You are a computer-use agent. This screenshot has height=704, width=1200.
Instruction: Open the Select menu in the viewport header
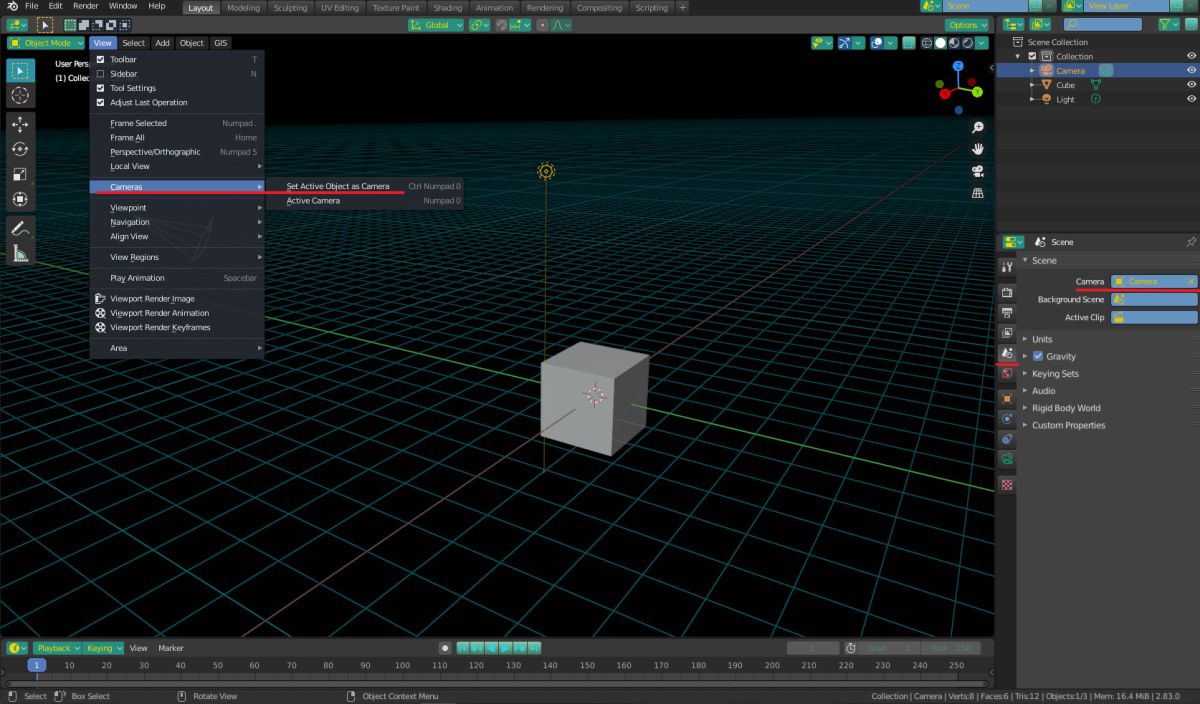(x=134, y=43)
